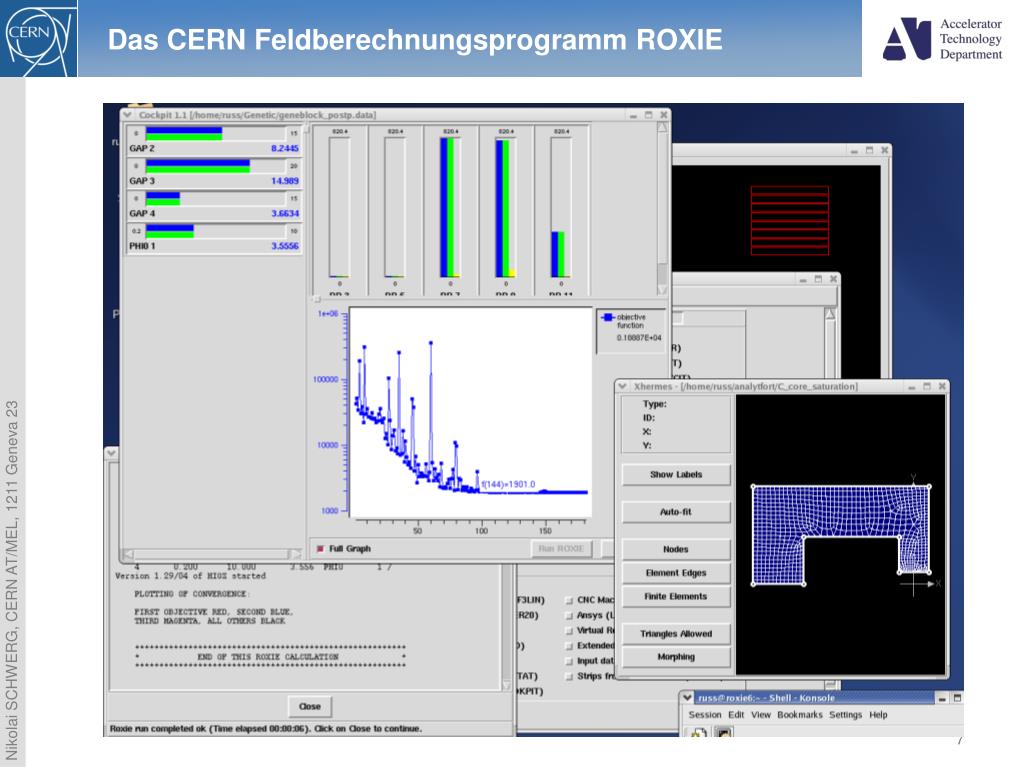This screenshot has width=1023, height=767.
Task: Open the Help menu in Konsole
Action: tap(878, 715)
